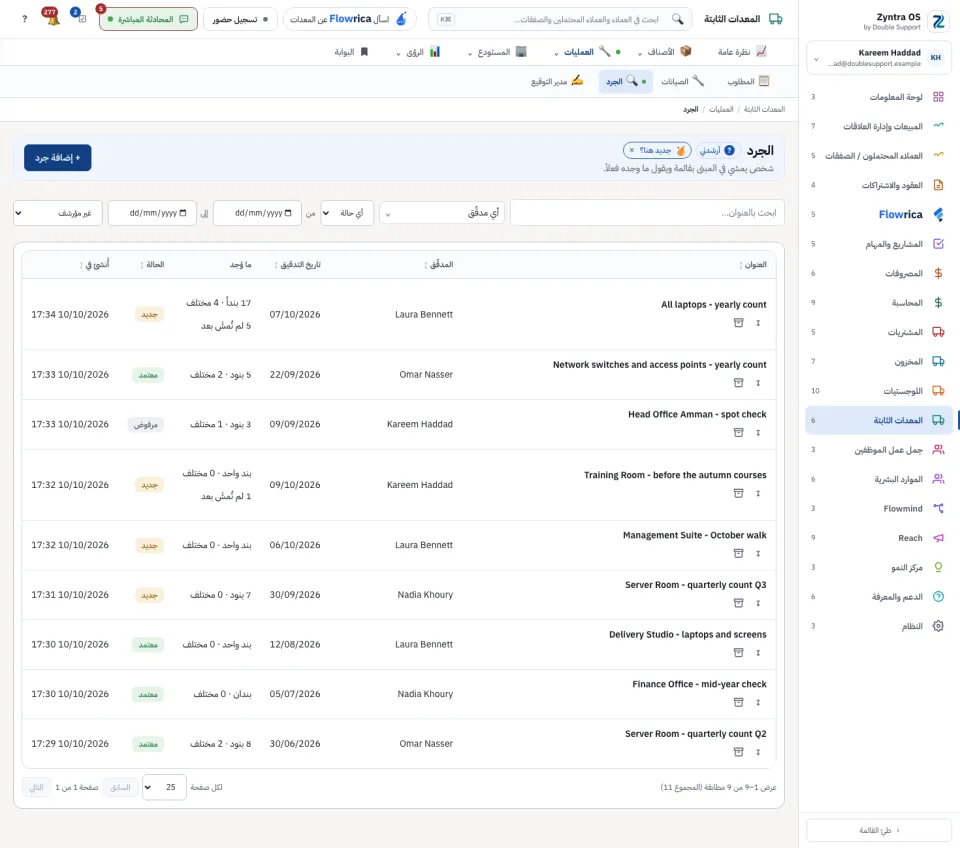Open المحاسبة from the sidebar
Image resolution: width=960 pixels, height=848 pixels.
coord(879,302)
